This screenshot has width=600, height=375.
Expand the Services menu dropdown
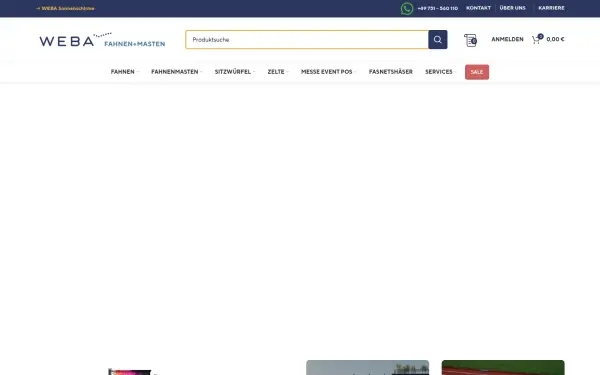(x=440, y=72)
